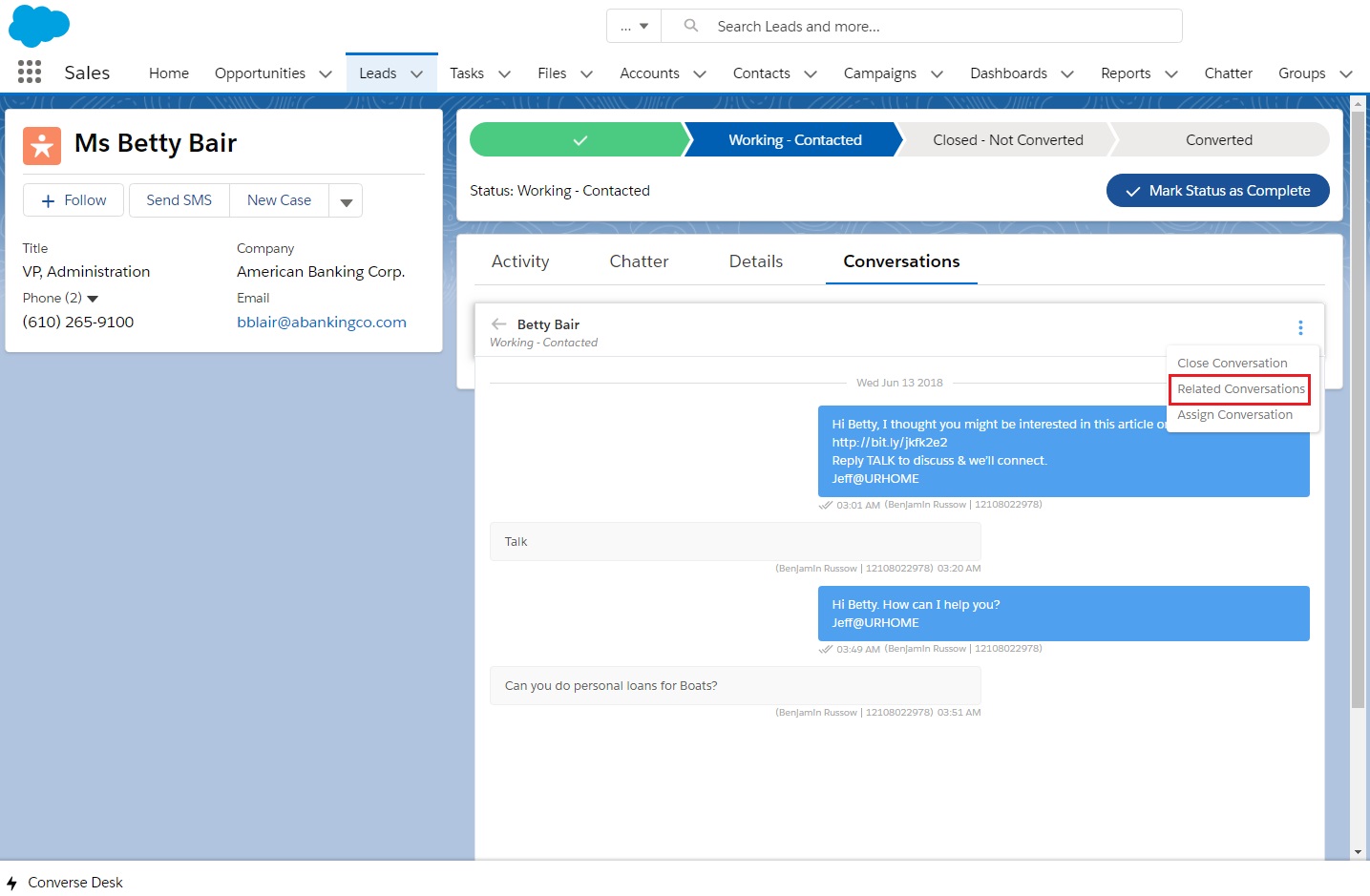Image resolution: width=1370 pixels, height=896 pixels.
Task: Click the plus icon on Follow
Action: 48,200
